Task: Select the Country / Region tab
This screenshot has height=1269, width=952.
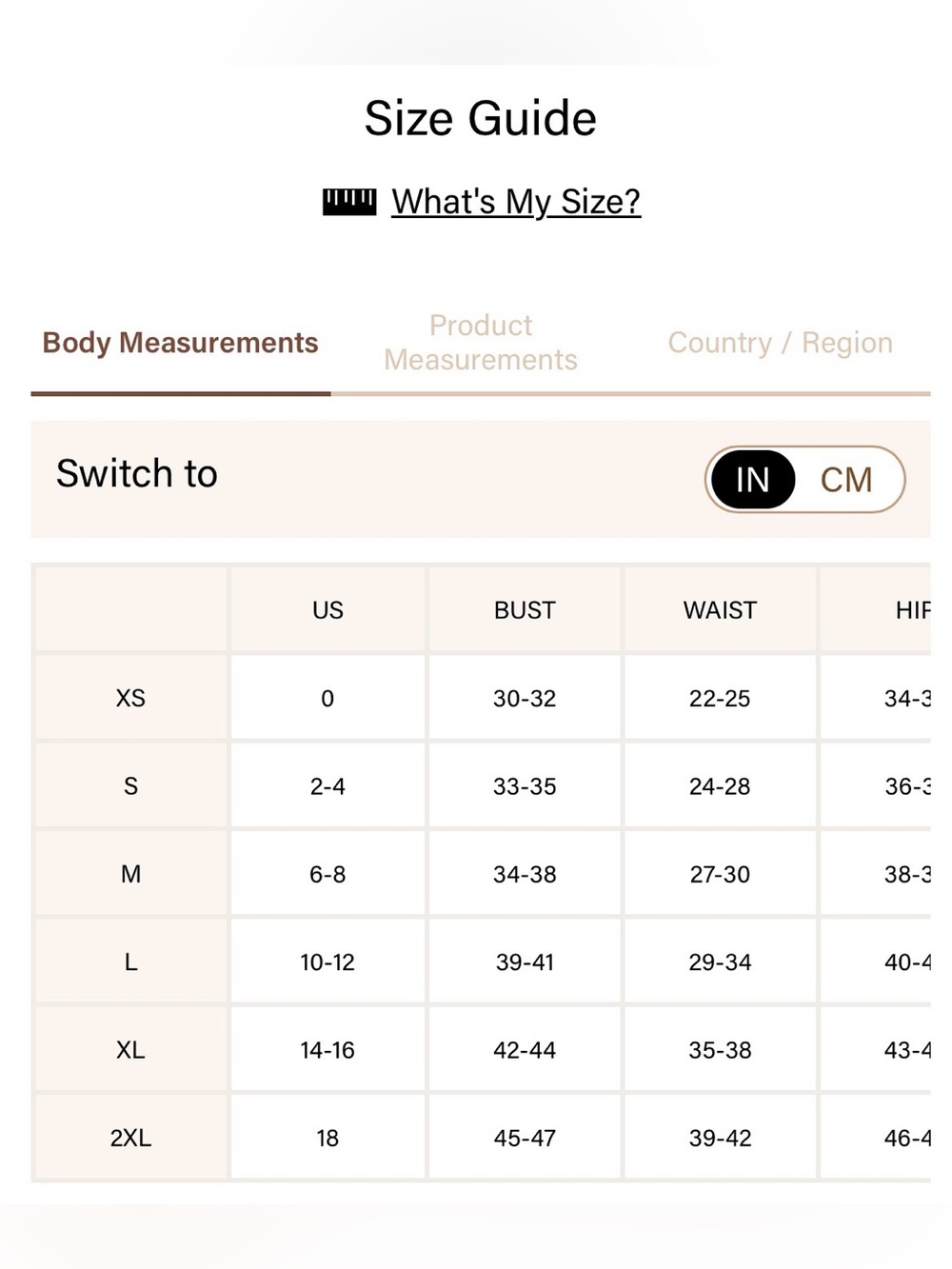Action: click(781, 343)
